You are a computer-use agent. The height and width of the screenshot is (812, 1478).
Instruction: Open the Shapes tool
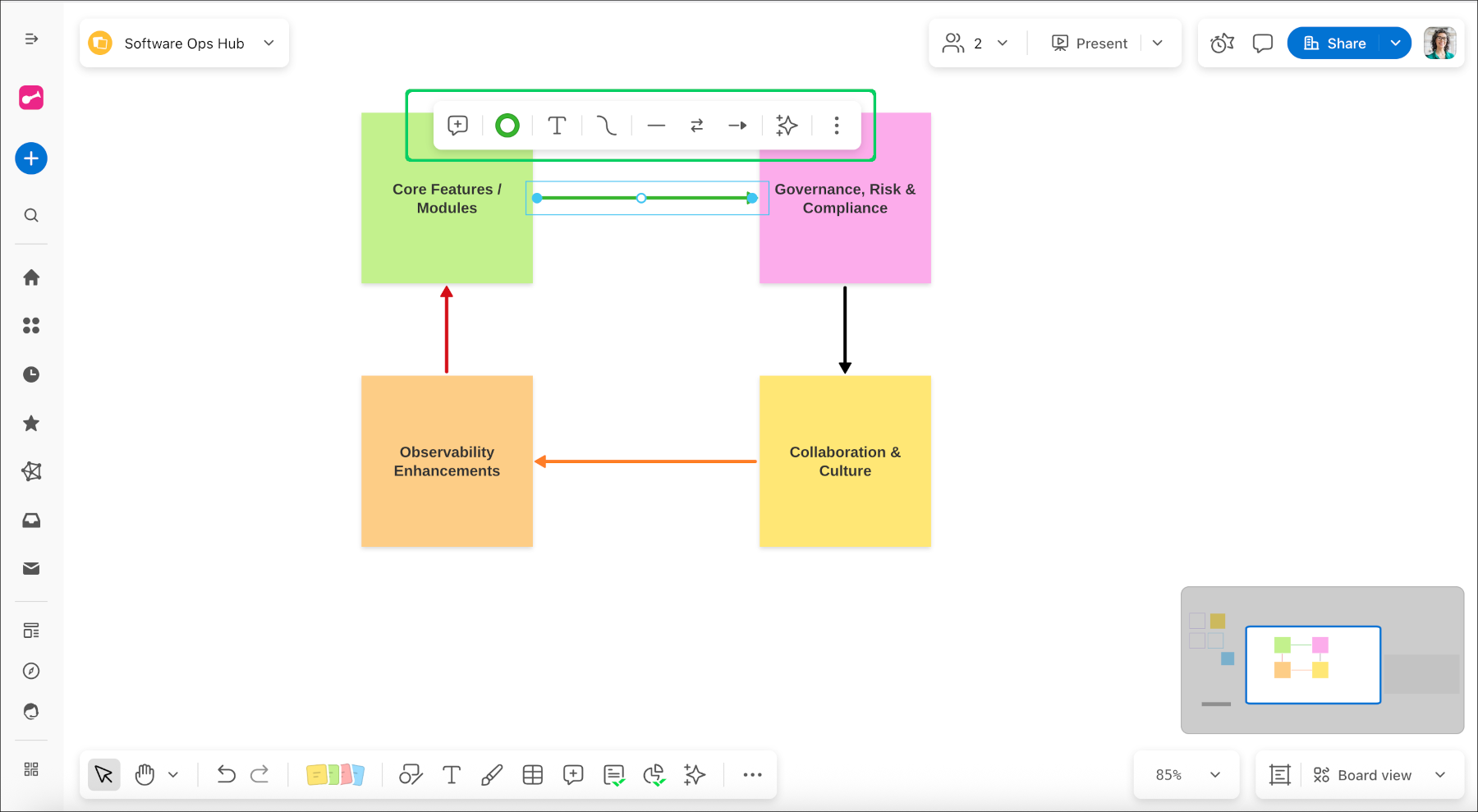tap(411, 774)
